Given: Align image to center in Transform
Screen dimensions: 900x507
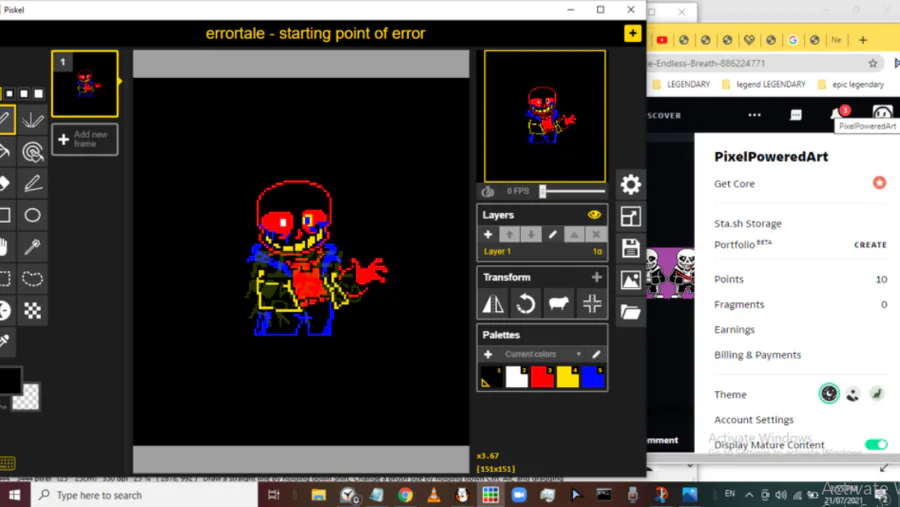Looking at the screenshot, I should [x=591, y=303].
